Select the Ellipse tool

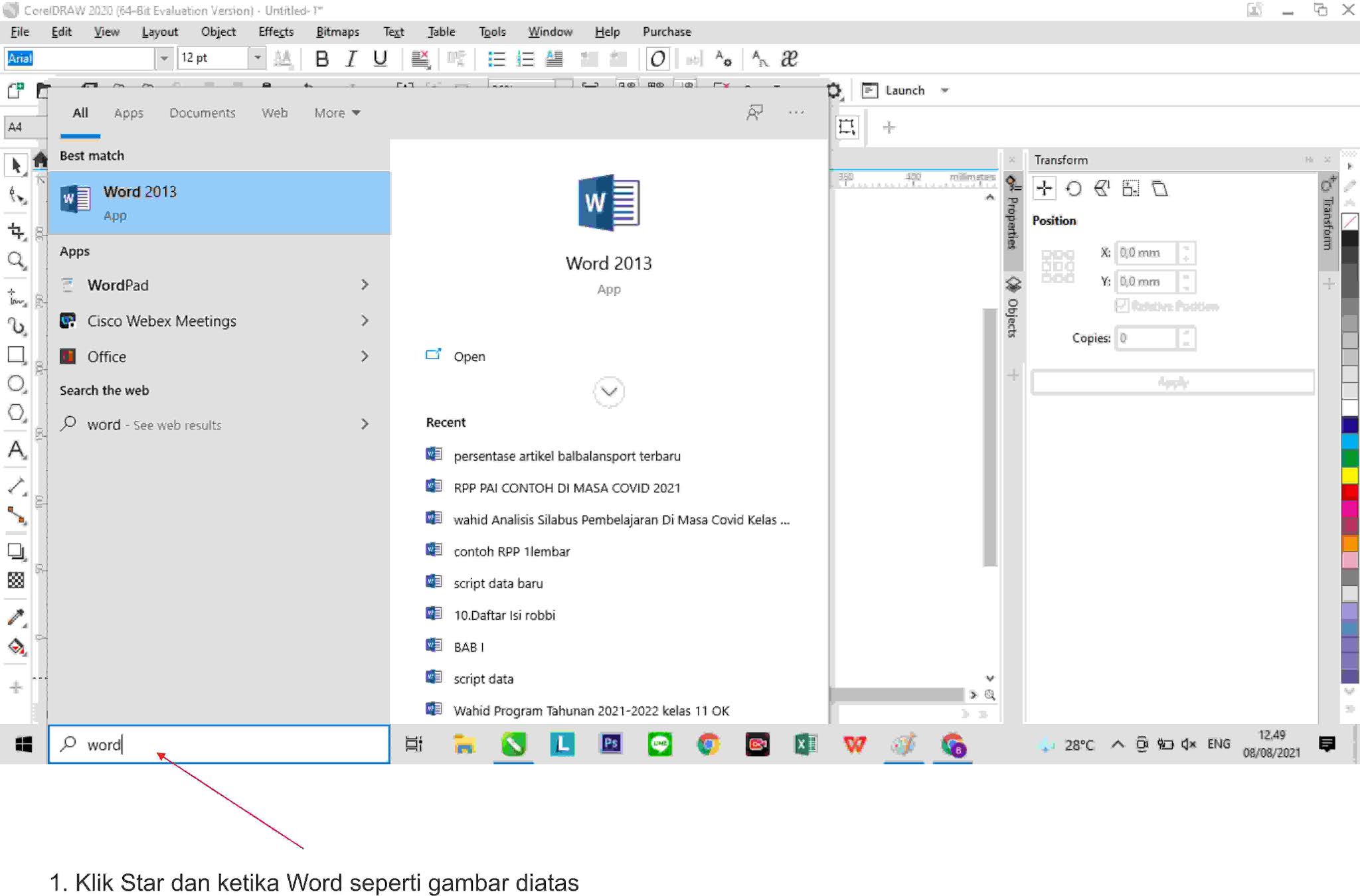16,384
